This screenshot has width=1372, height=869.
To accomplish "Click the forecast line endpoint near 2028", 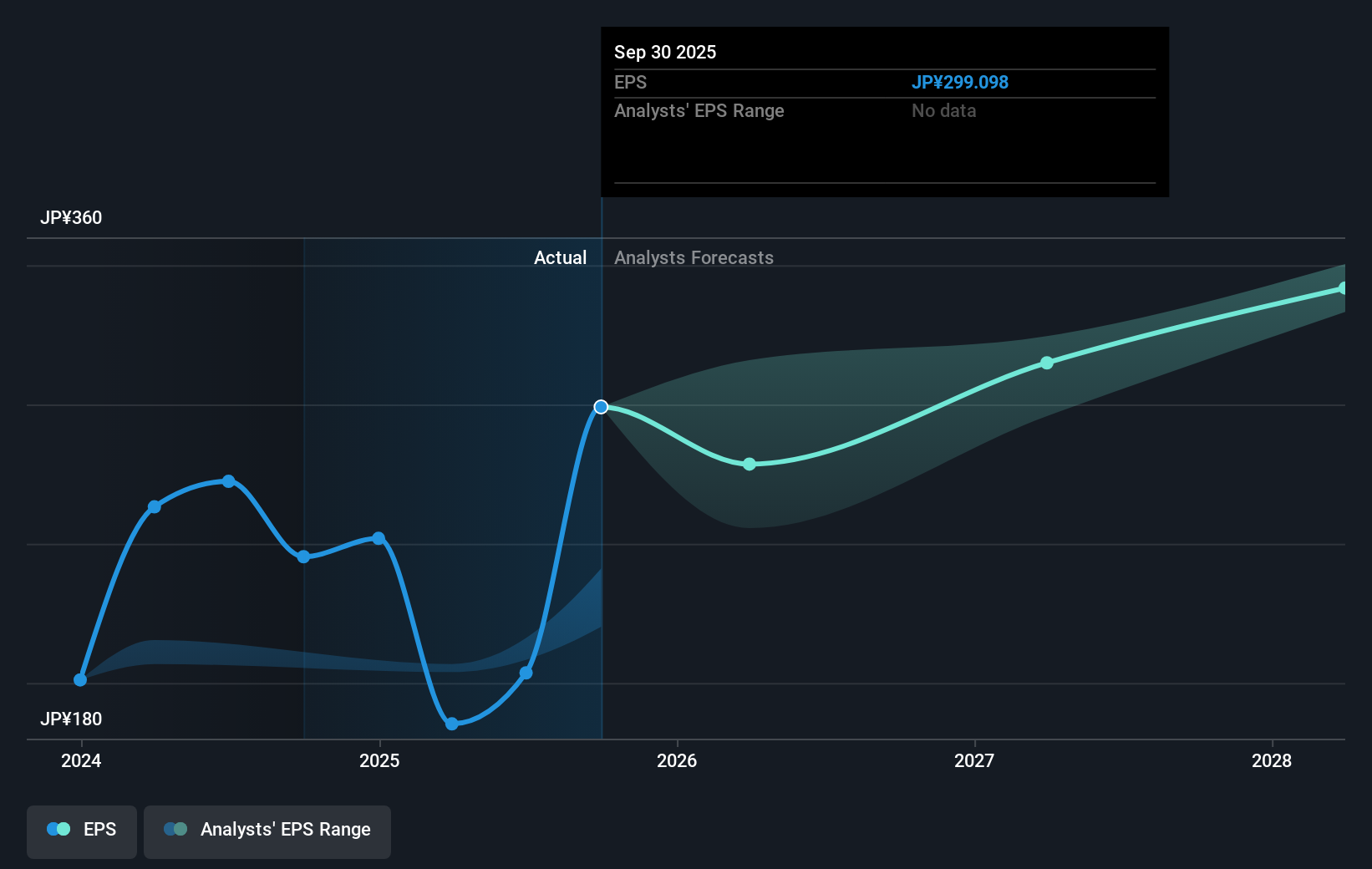I will click(x=1344, y=288).
